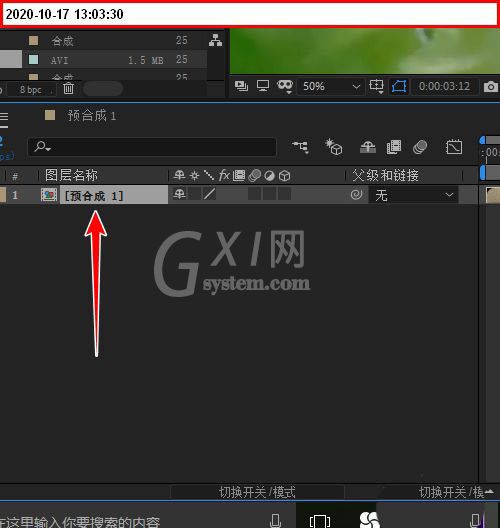
Task: Click the 图层名称 column header
Action: 71,175
